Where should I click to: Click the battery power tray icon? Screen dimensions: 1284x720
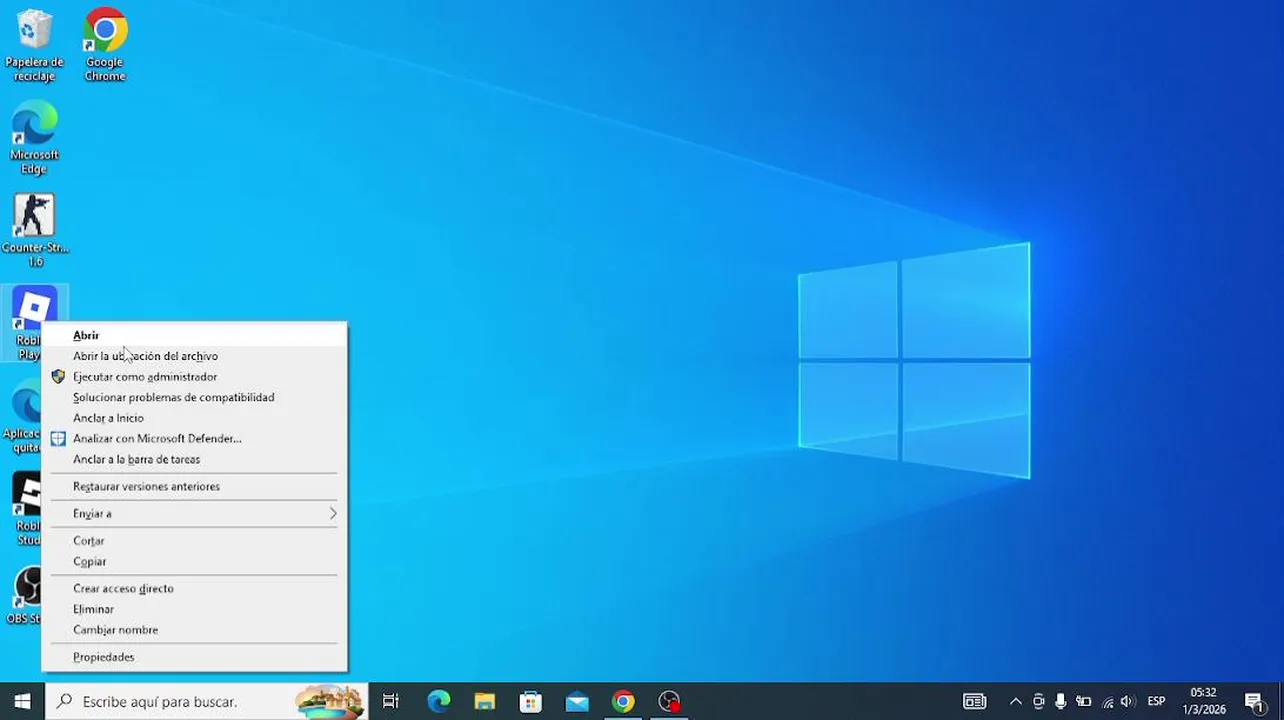tap(1084, 701)
